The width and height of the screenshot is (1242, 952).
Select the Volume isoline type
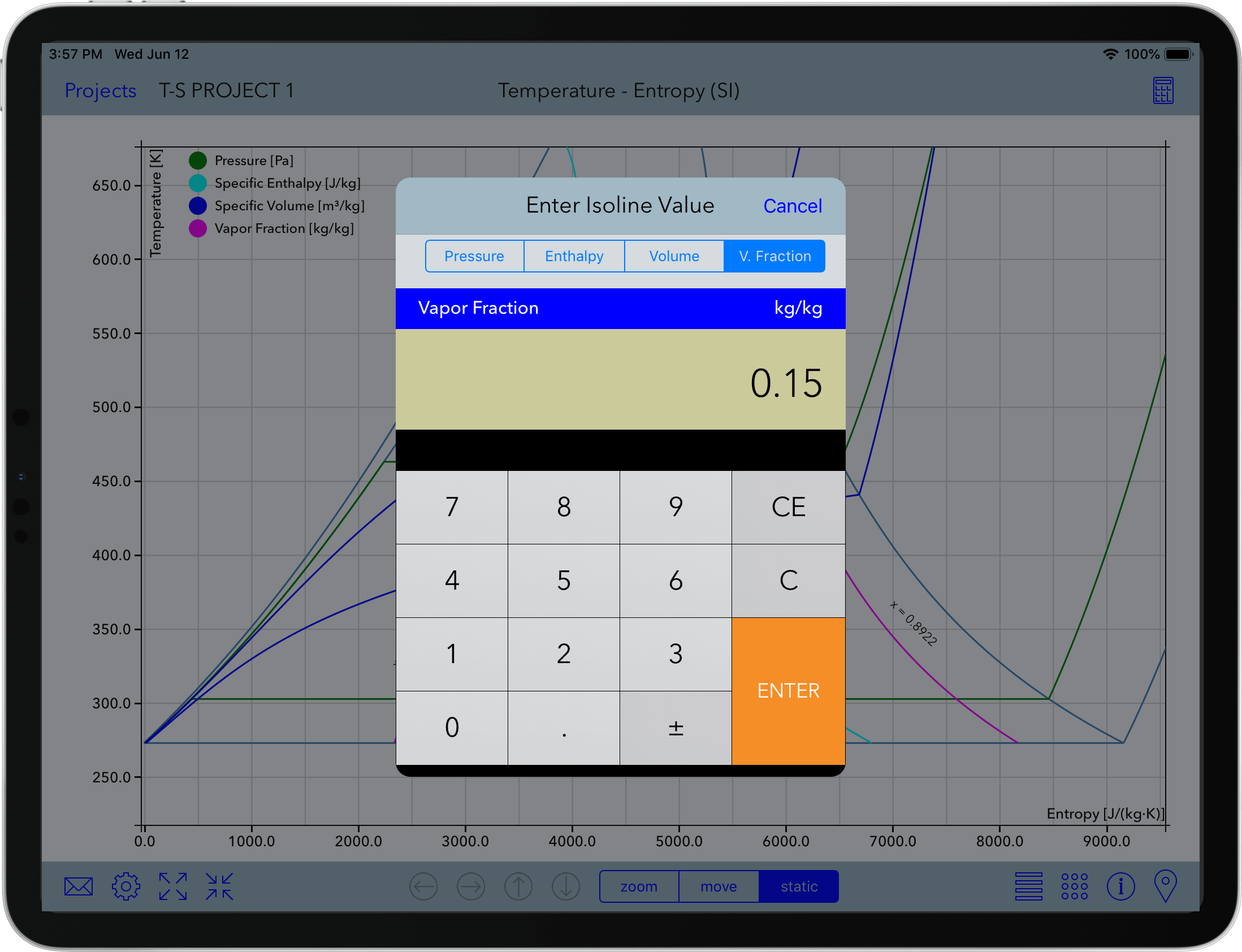tap(674, 256)
